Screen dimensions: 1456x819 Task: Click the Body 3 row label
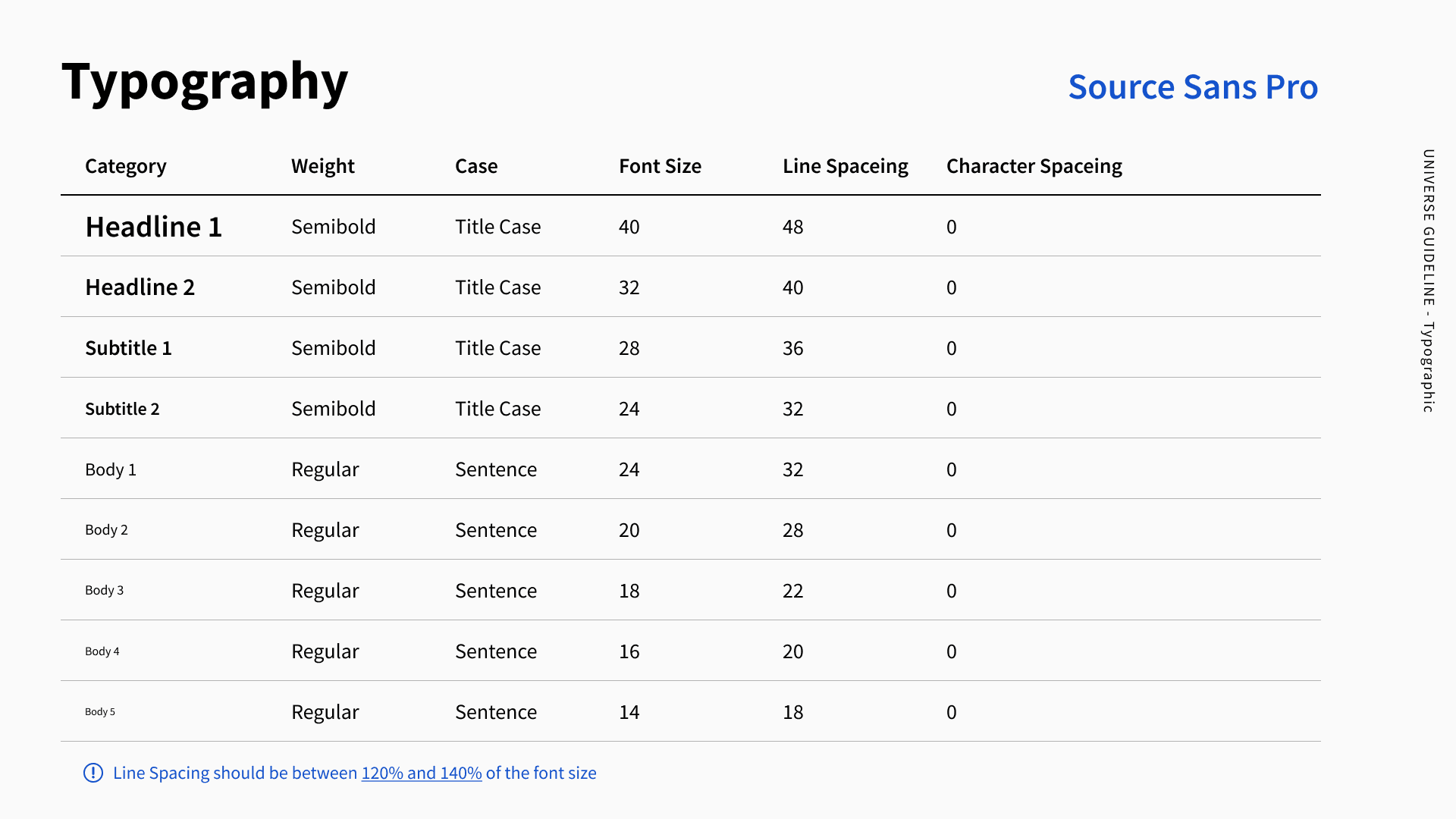tap(104, 590)
